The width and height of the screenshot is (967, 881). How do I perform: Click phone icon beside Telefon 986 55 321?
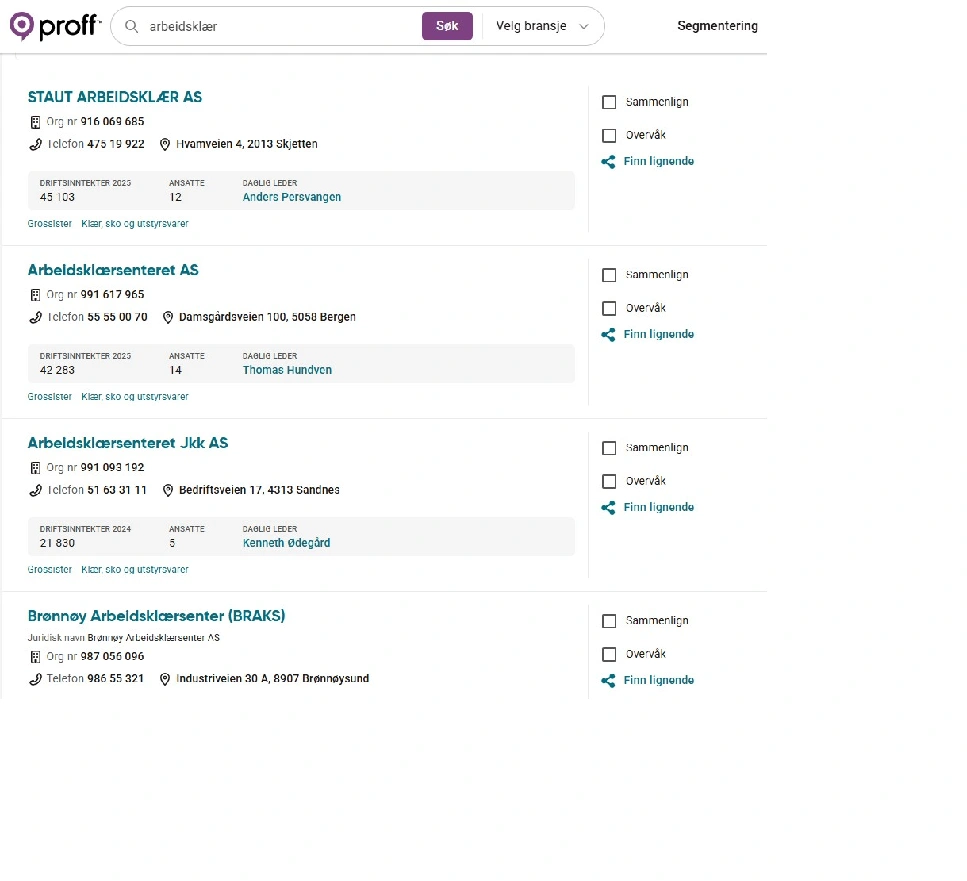tap(36, 679)
